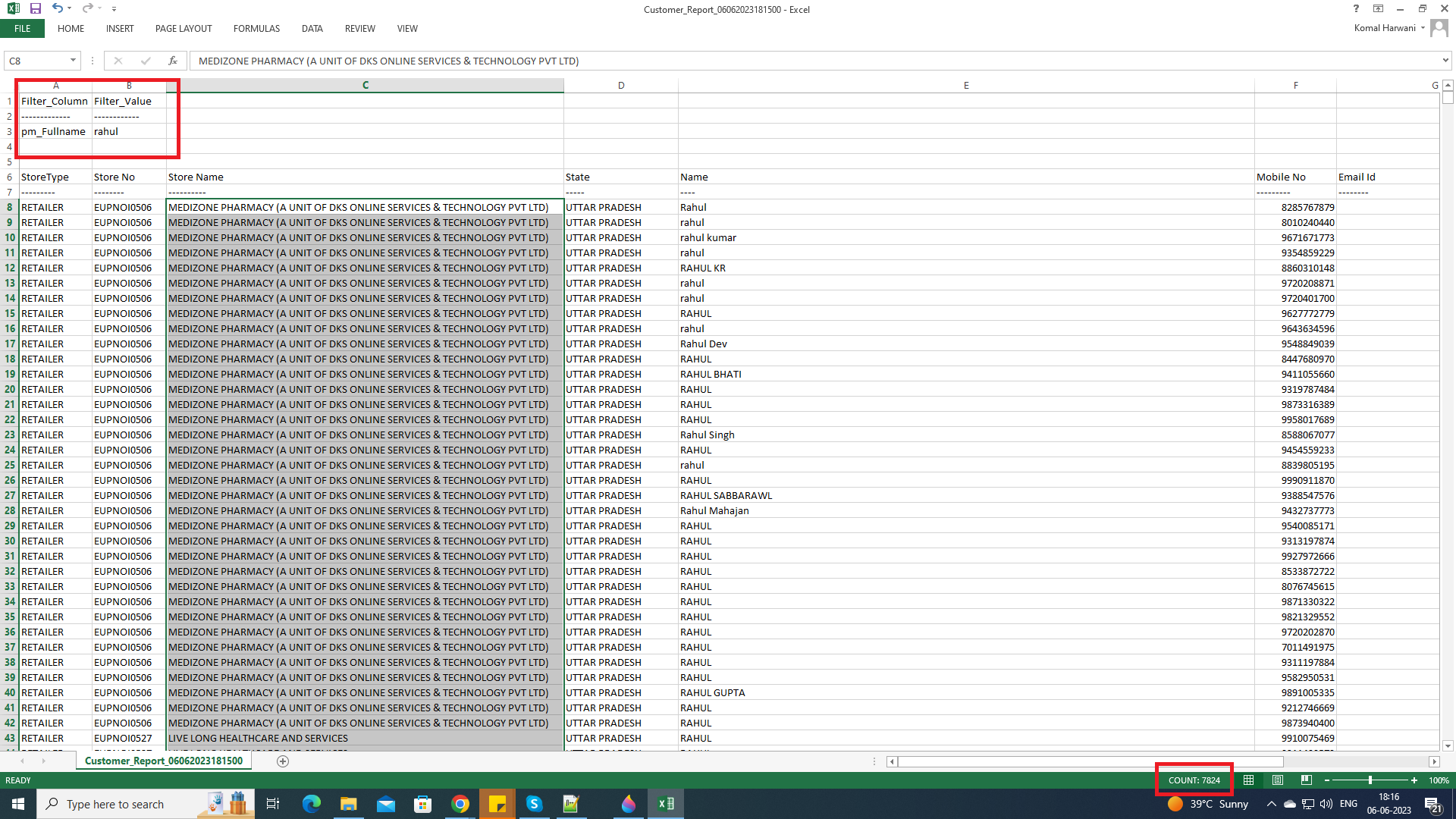Switch to Page Layout view icon
The width and height of the screenshot is (1456, 819).
pos(1278,780)
